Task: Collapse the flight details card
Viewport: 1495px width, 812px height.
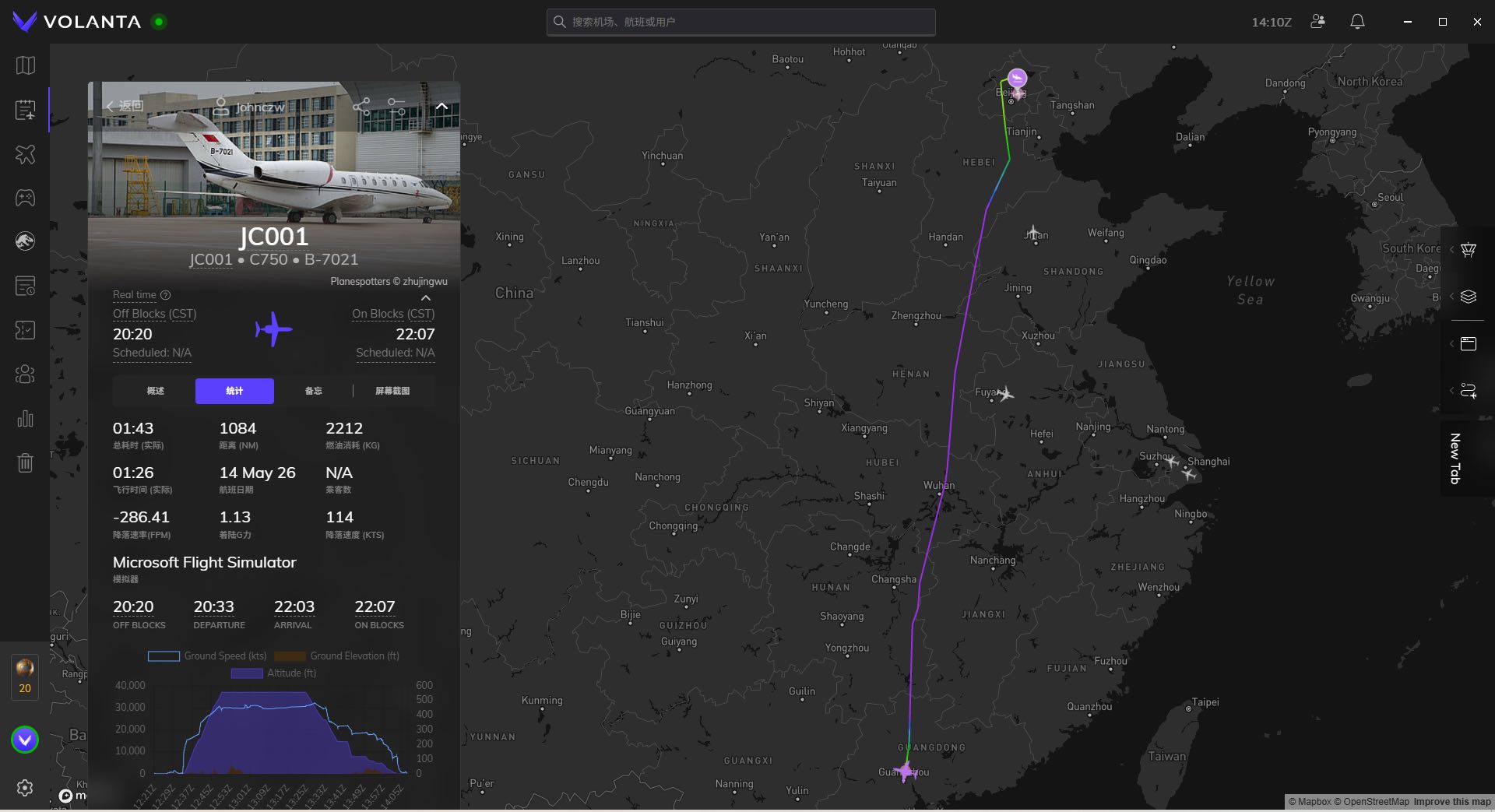Action: pos(441,107)
